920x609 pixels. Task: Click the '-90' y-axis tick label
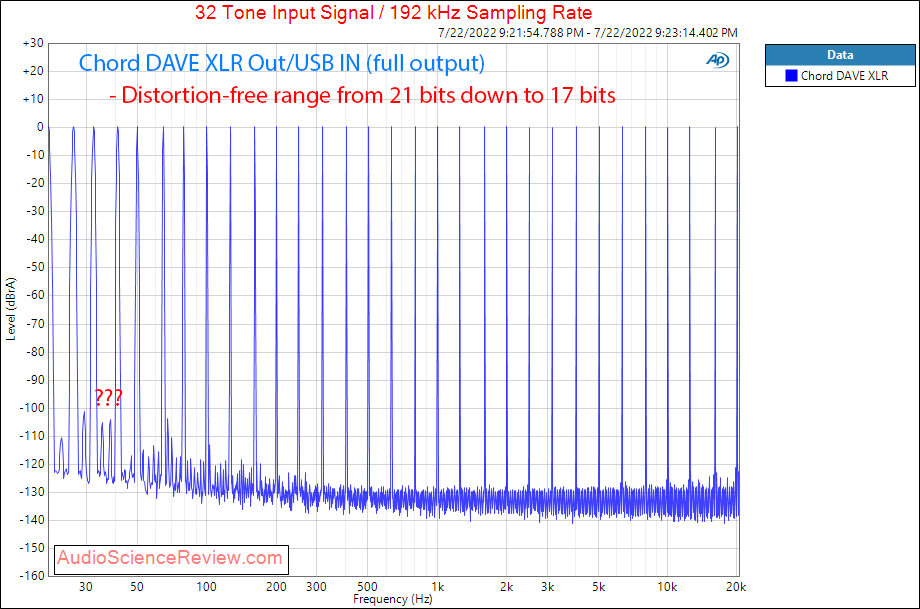click(x=35, y=380)
